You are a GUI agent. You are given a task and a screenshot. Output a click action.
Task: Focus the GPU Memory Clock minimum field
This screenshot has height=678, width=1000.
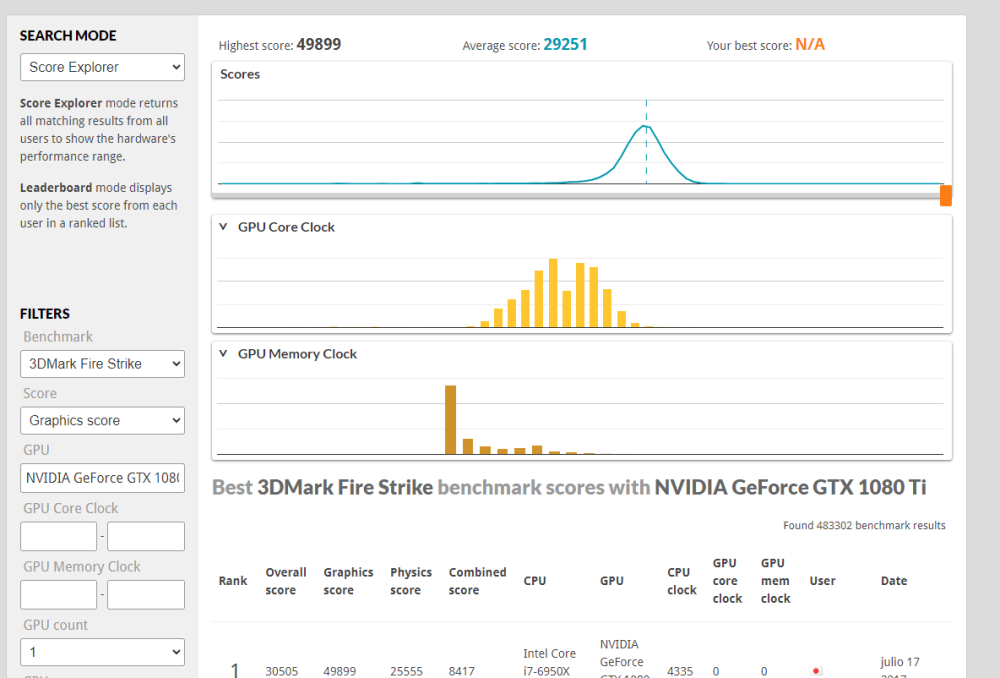(x=58, y=595)
